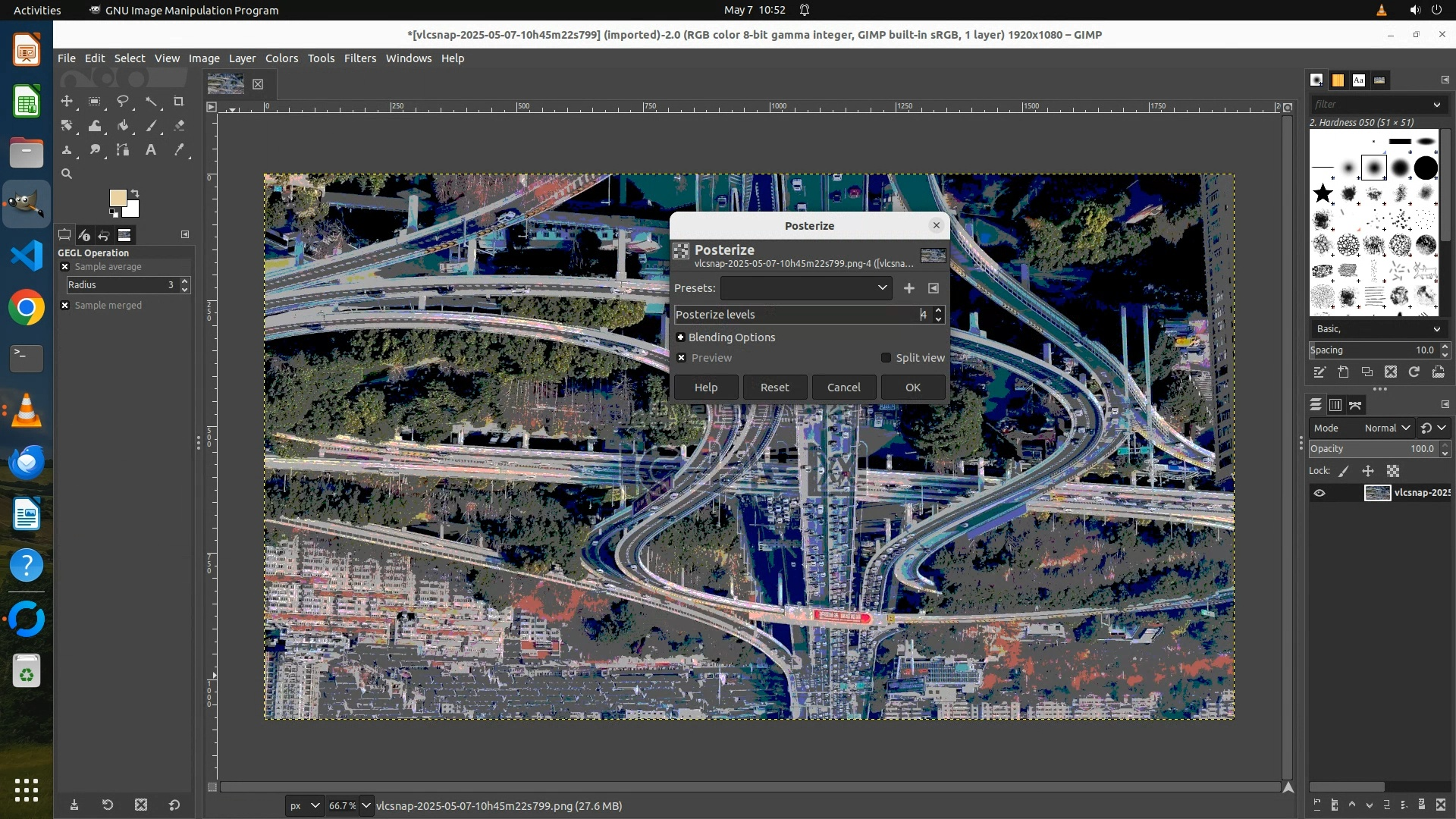The width and height of the screenshot is (1456, 819).
Task: Enable the Split view checkbox
Action: coord(886,358)
